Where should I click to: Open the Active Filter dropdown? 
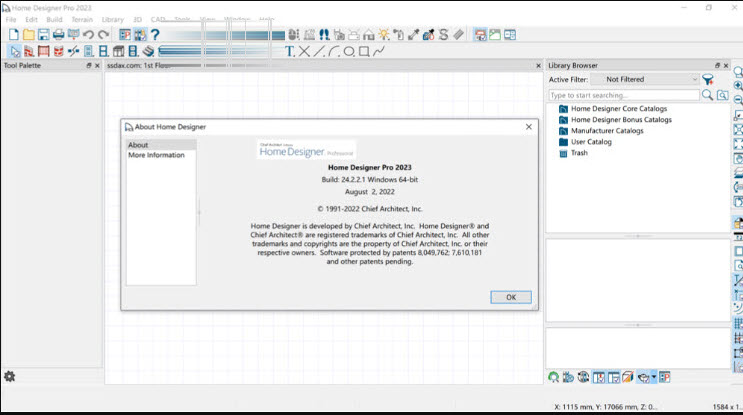[x=644, y=79]
